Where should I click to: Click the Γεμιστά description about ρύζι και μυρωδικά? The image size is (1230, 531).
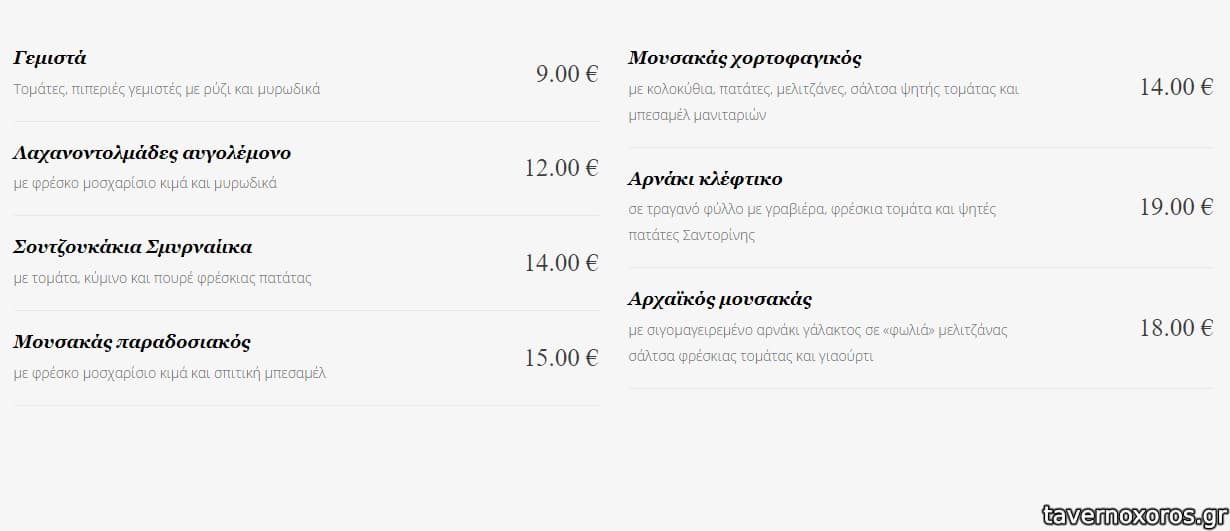coord(167,89)
